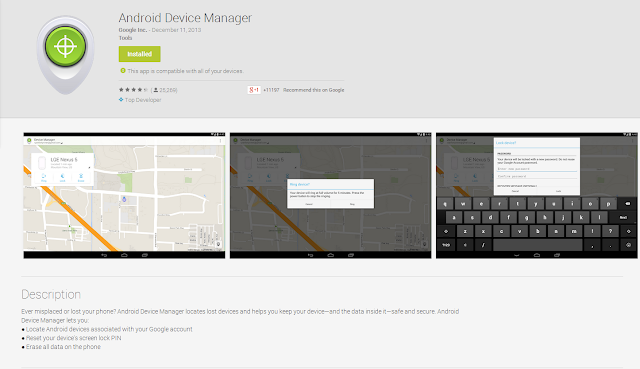Image resolution: width=640 pixels, height=369 pixels.
Task: Click the app title Android Device Manager
Action: 185,18
